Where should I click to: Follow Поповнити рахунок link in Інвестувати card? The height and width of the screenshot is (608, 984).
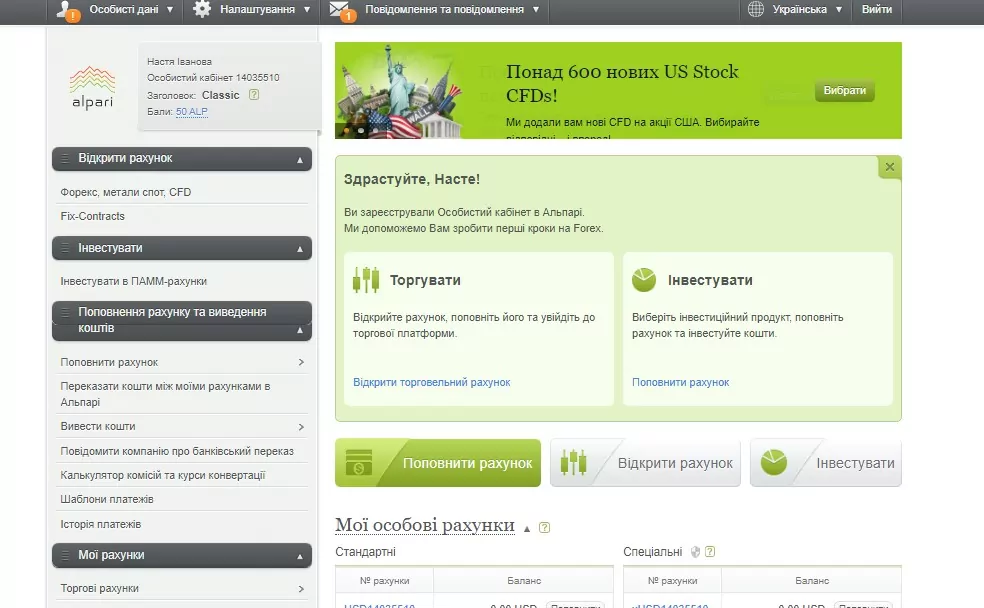pos(680,382)
